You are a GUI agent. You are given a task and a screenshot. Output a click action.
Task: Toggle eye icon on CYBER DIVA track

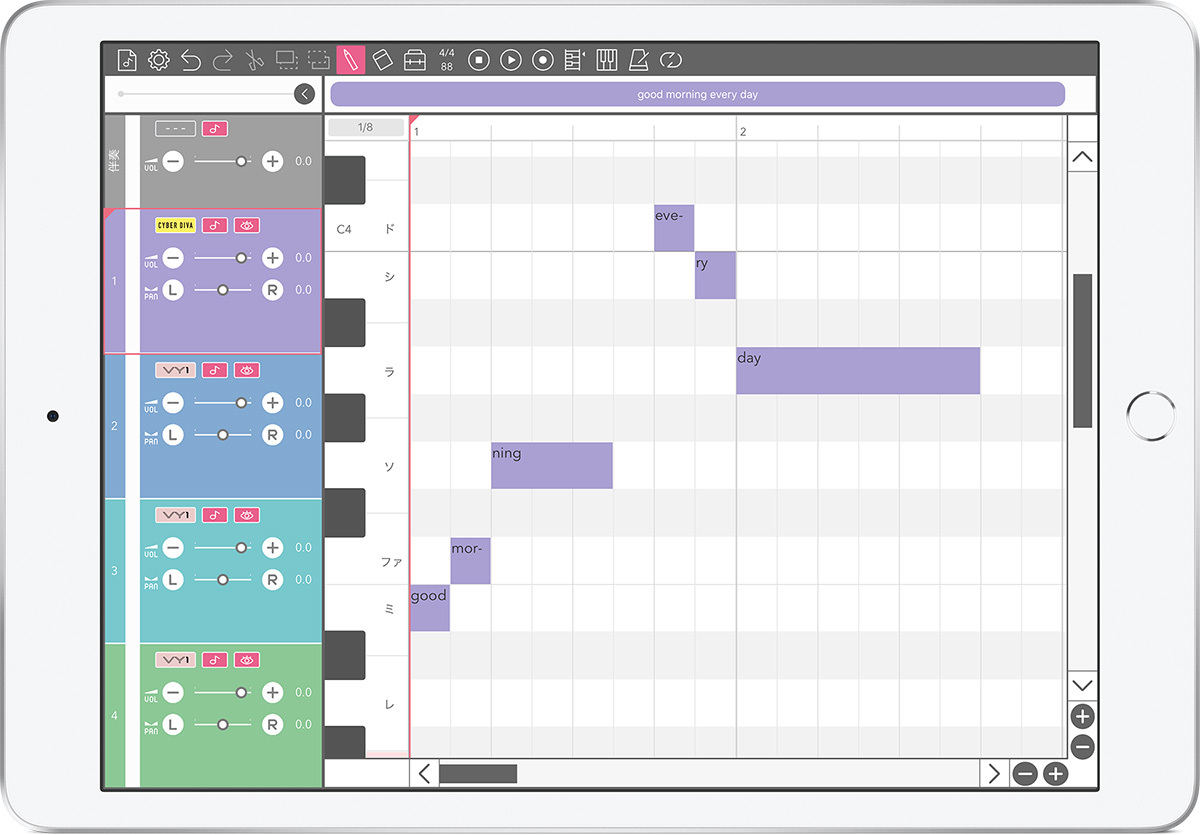[x=246, y=225]
